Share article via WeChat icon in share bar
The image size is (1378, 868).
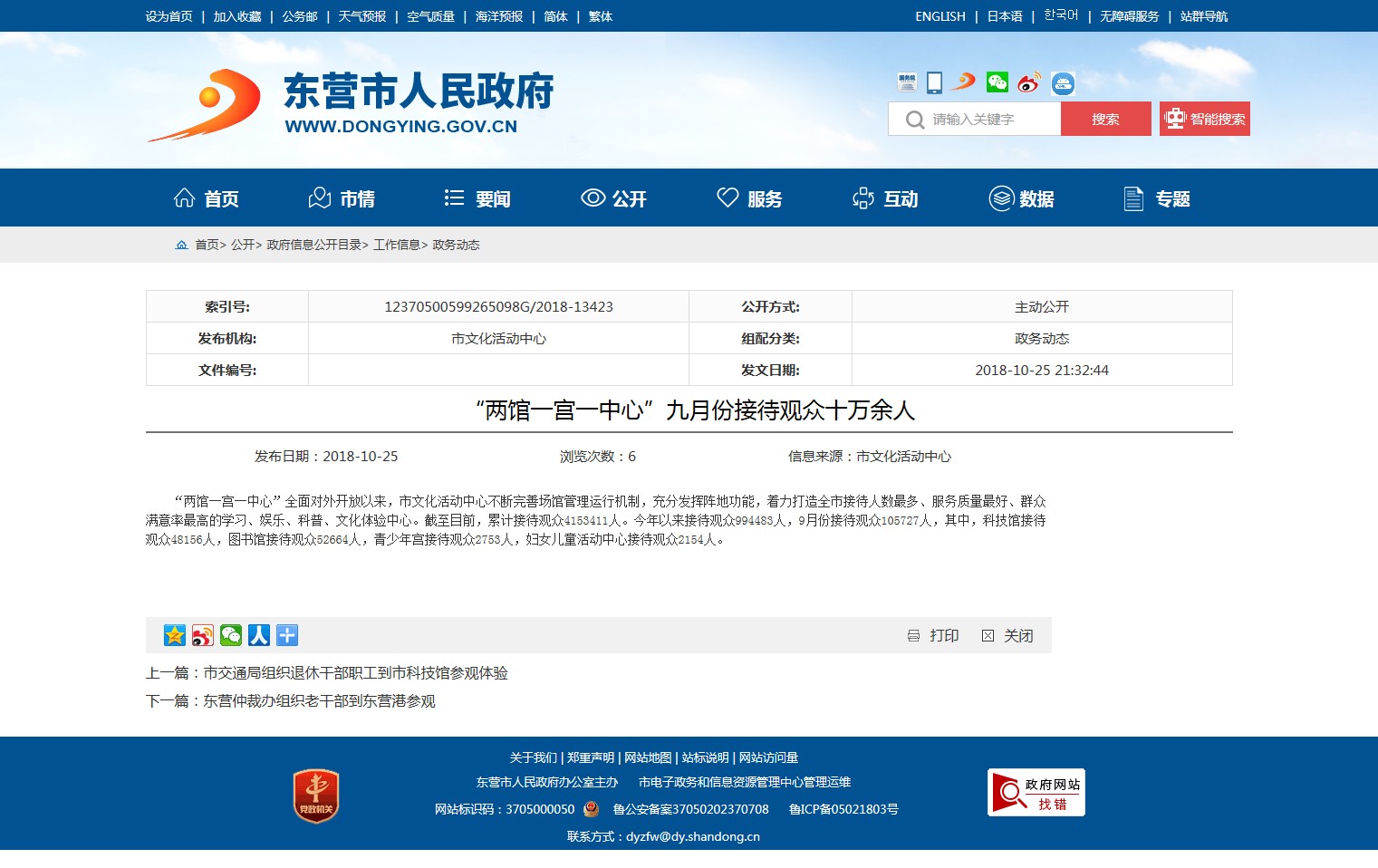pyautogui.click(x=231, y=635)
